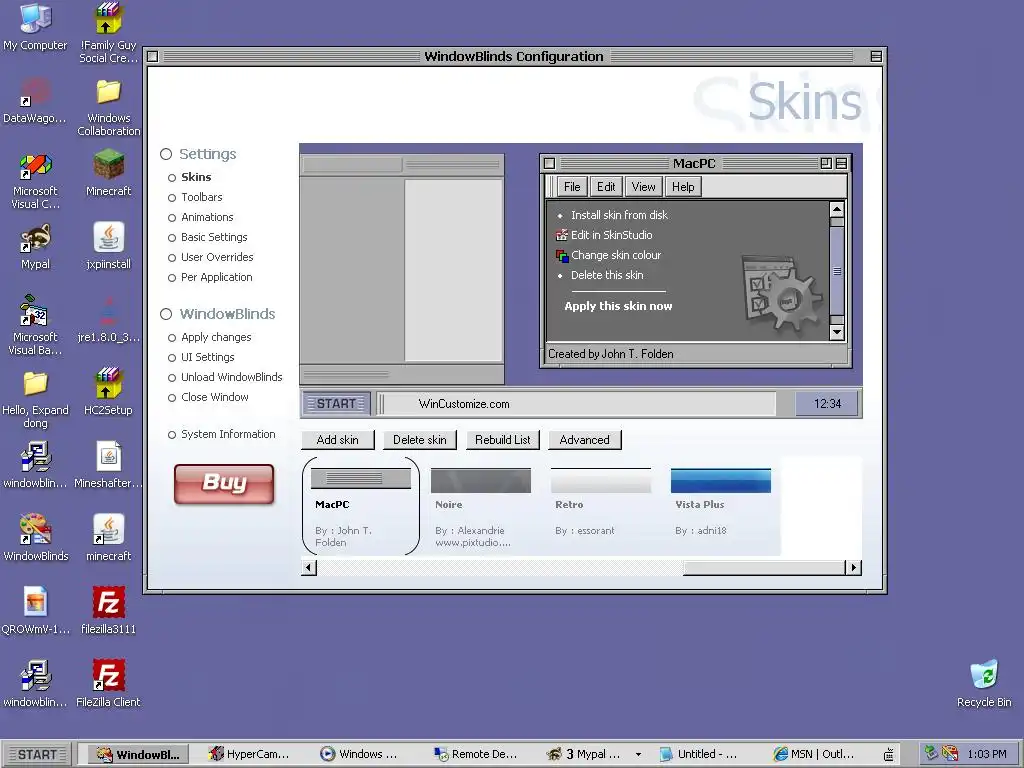
Task: Click Install skin from disk
Action: point(619,215)
